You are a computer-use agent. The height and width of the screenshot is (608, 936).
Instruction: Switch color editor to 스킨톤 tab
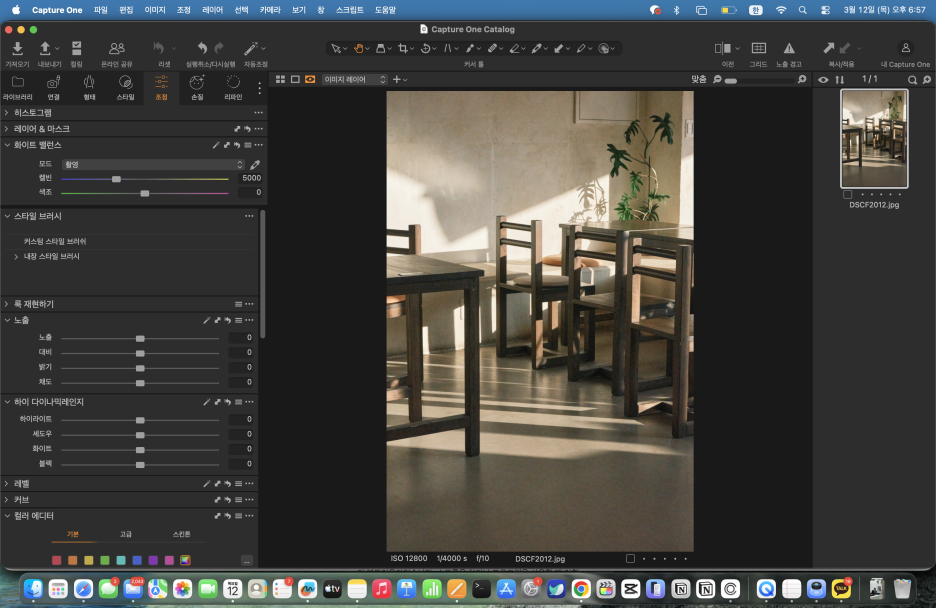pyautogui.click(x=181, y=534)
